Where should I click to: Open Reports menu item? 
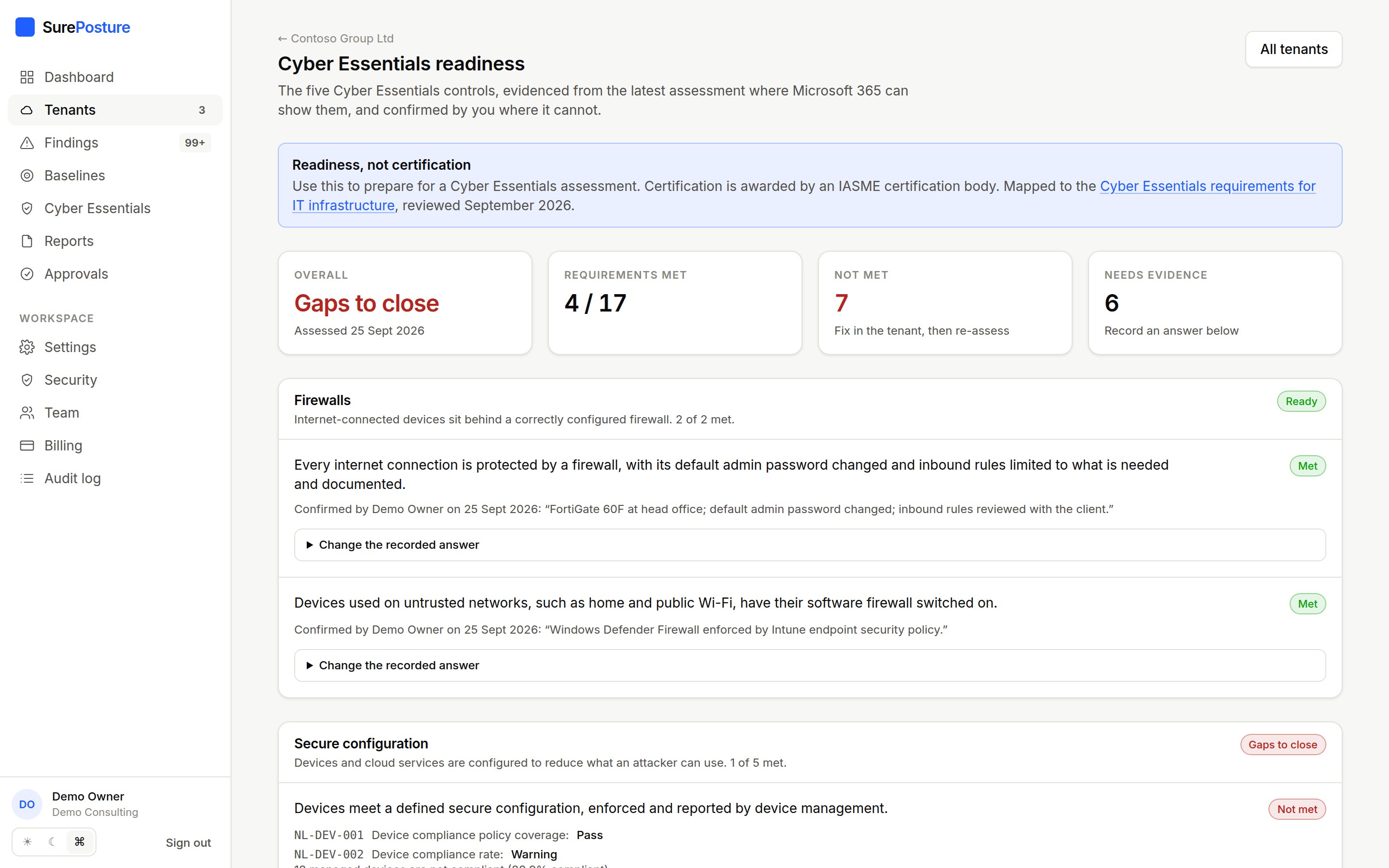pos(115,241)
